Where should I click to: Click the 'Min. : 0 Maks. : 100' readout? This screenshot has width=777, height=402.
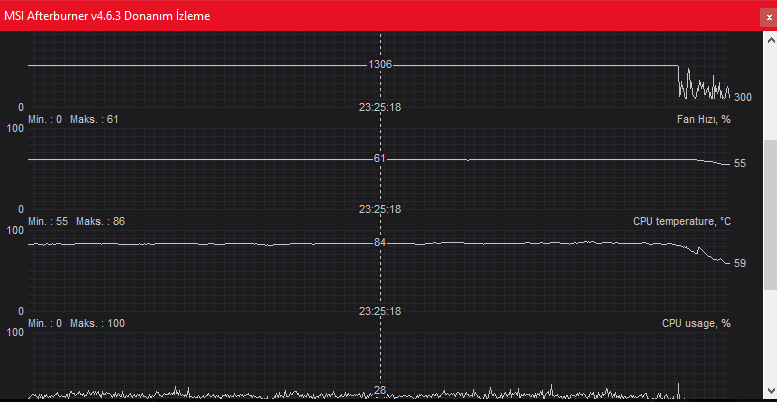pyautogui.click(x=76, y=324)
